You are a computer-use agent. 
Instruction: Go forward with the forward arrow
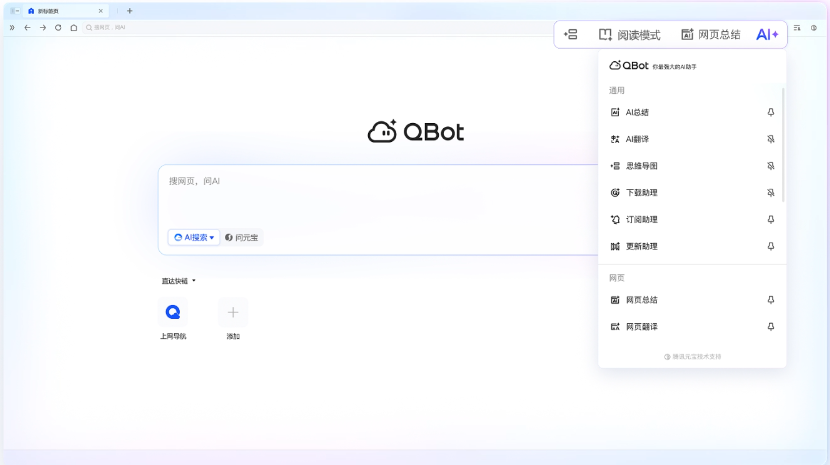click(x=43, y=28)
